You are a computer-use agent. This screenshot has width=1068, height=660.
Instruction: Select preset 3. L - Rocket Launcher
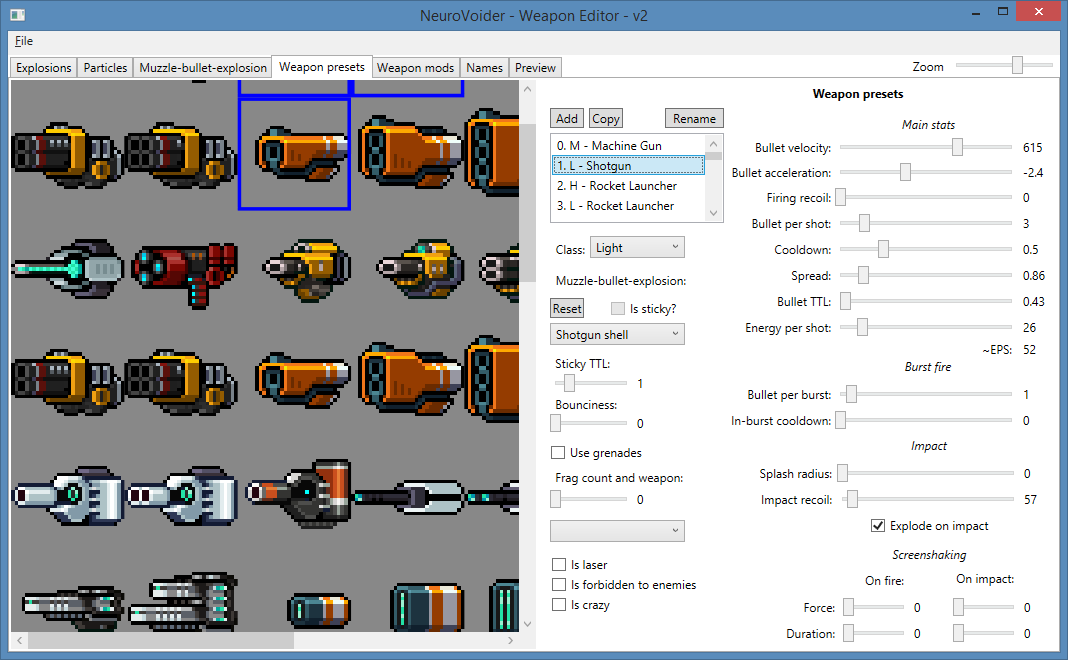pyautogui.click(x=628, y=206)
